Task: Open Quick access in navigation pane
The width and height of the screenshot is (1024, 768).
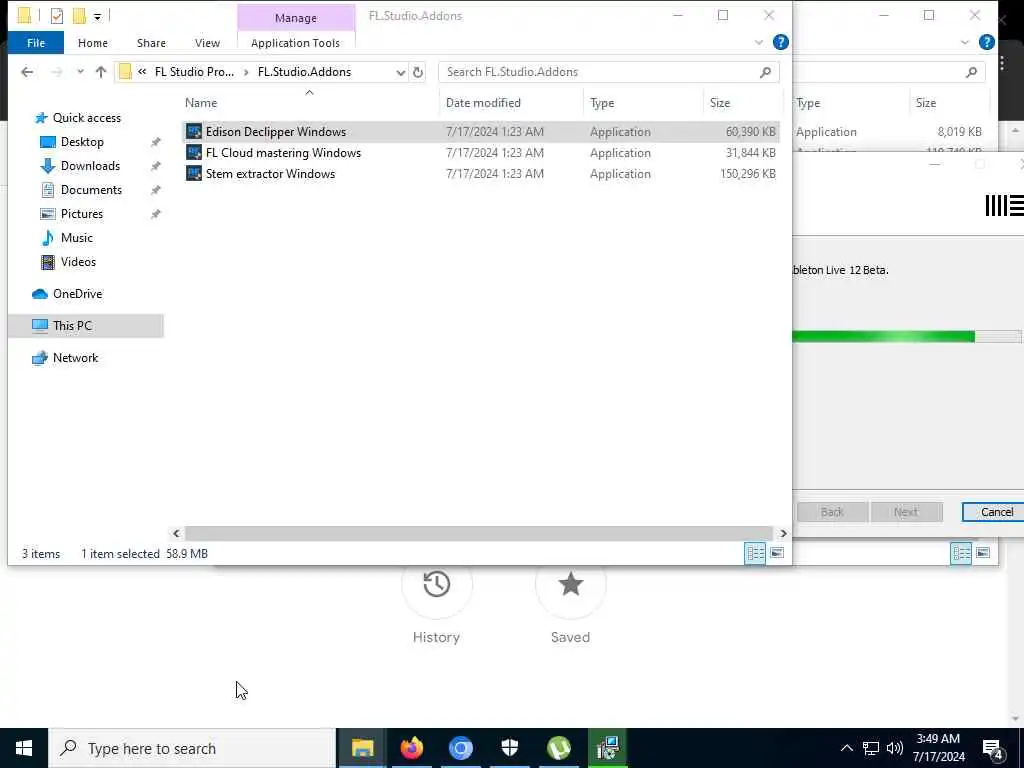Action: point(87,118)
